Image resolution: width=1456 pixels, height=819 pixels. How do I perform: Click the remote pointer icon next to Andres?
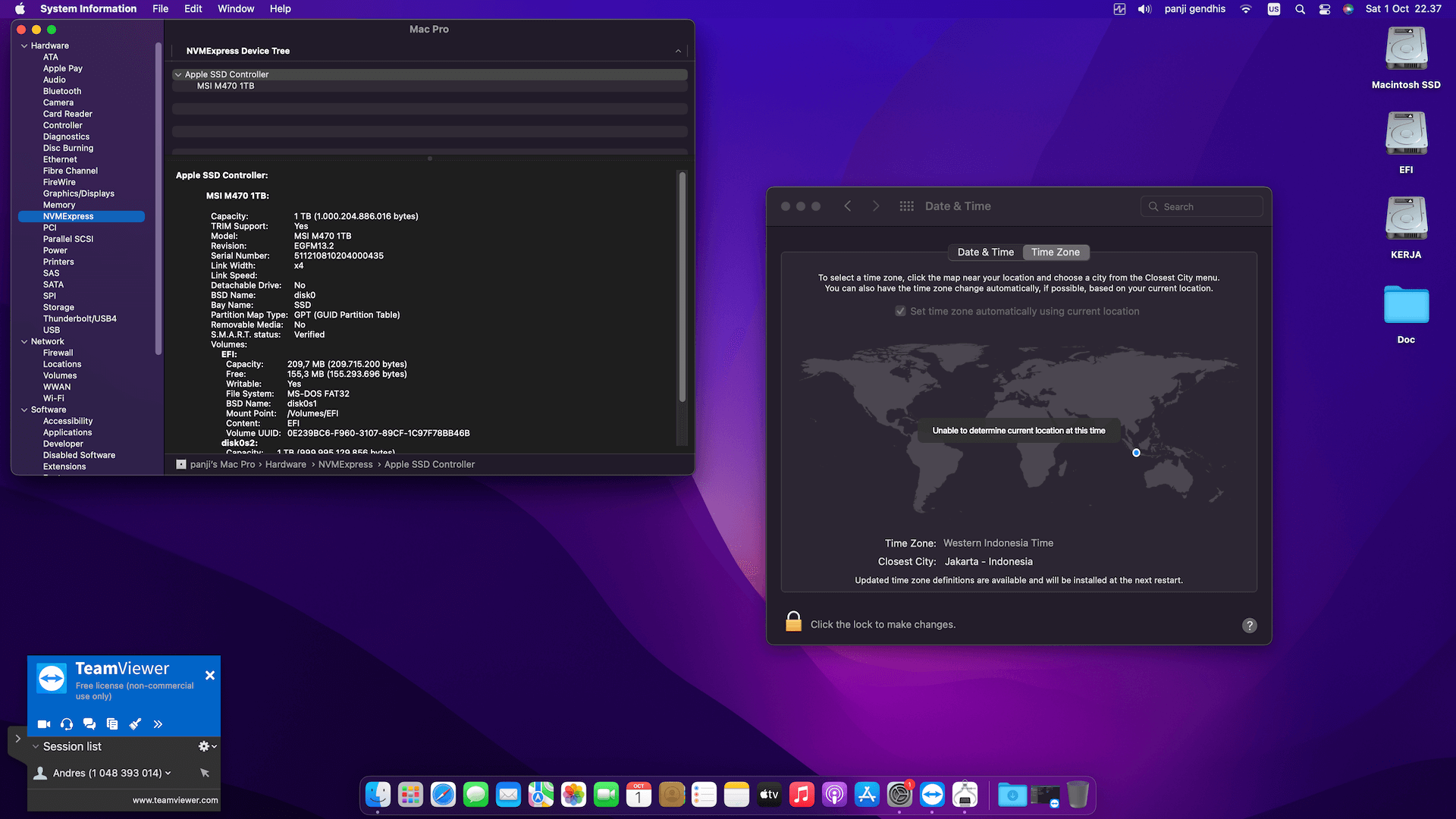click(205, 773)
